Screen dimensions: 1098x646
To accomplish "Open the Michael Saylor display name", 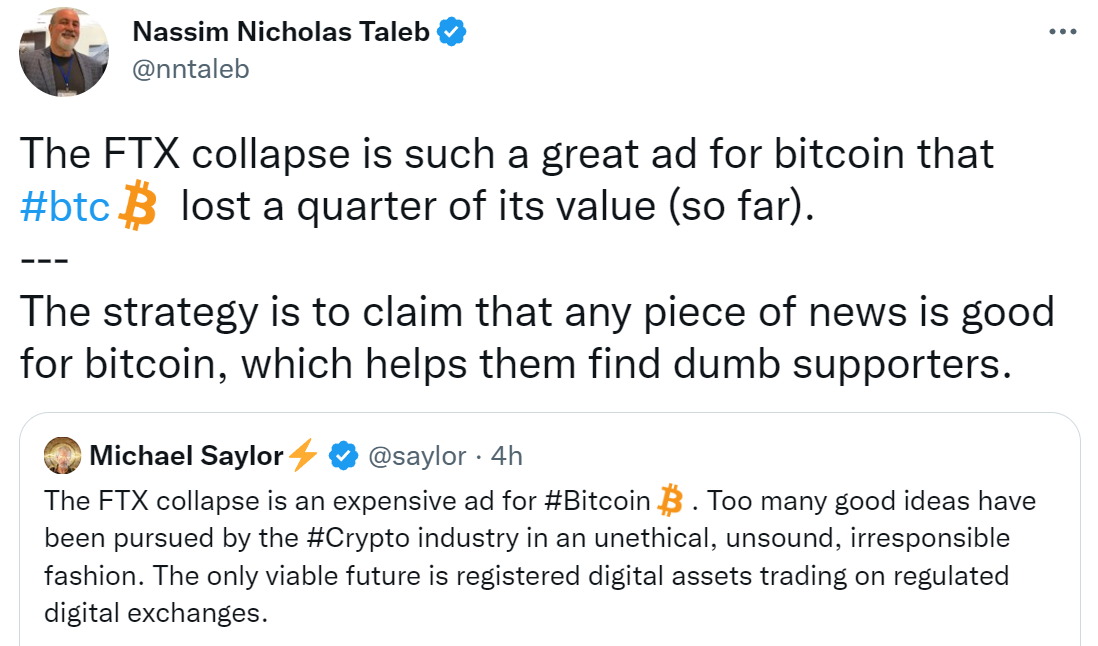I will (186, 456).
